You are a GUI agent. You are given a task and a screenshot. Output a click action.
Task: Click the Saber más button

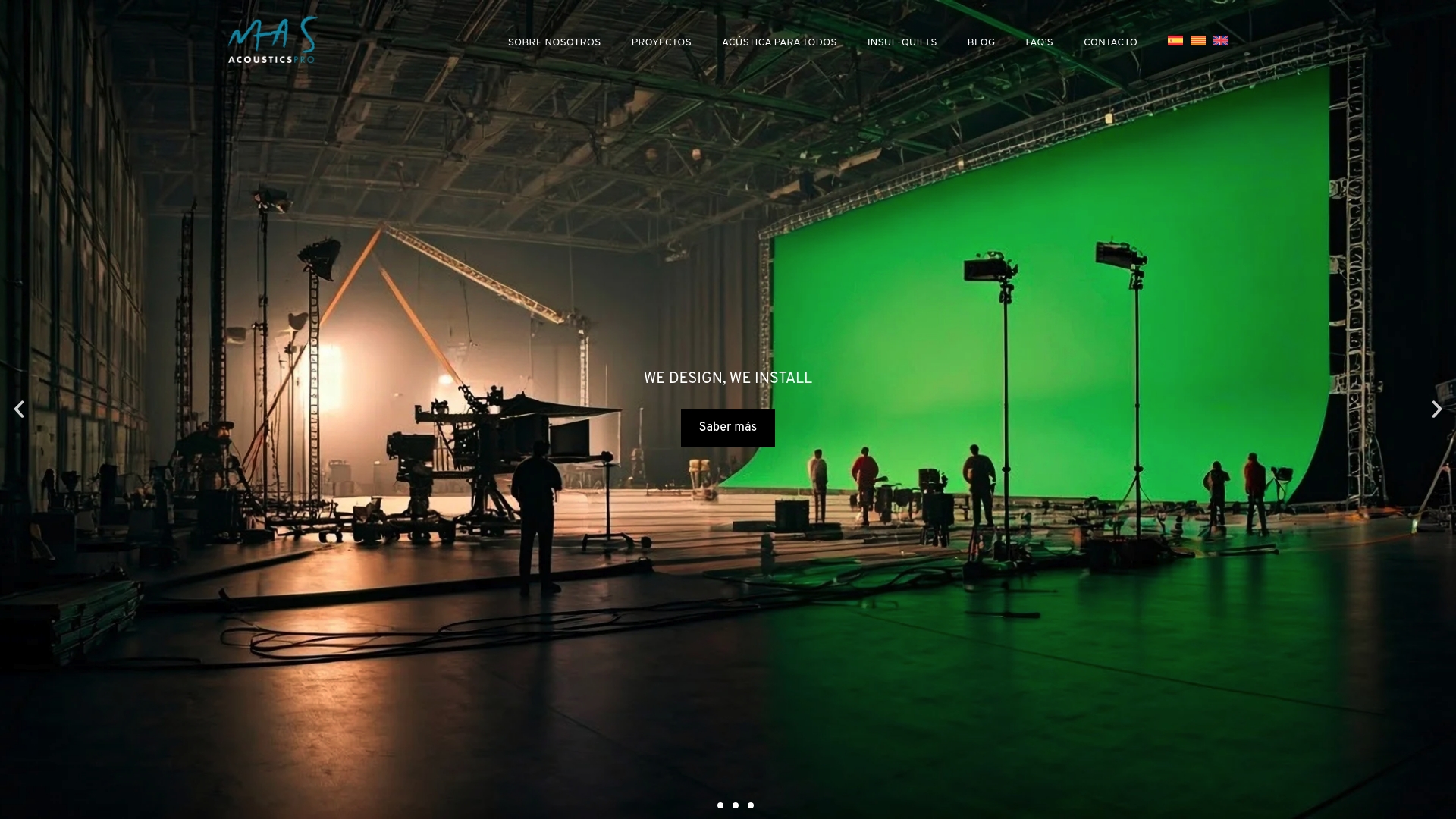pos(728,428)
